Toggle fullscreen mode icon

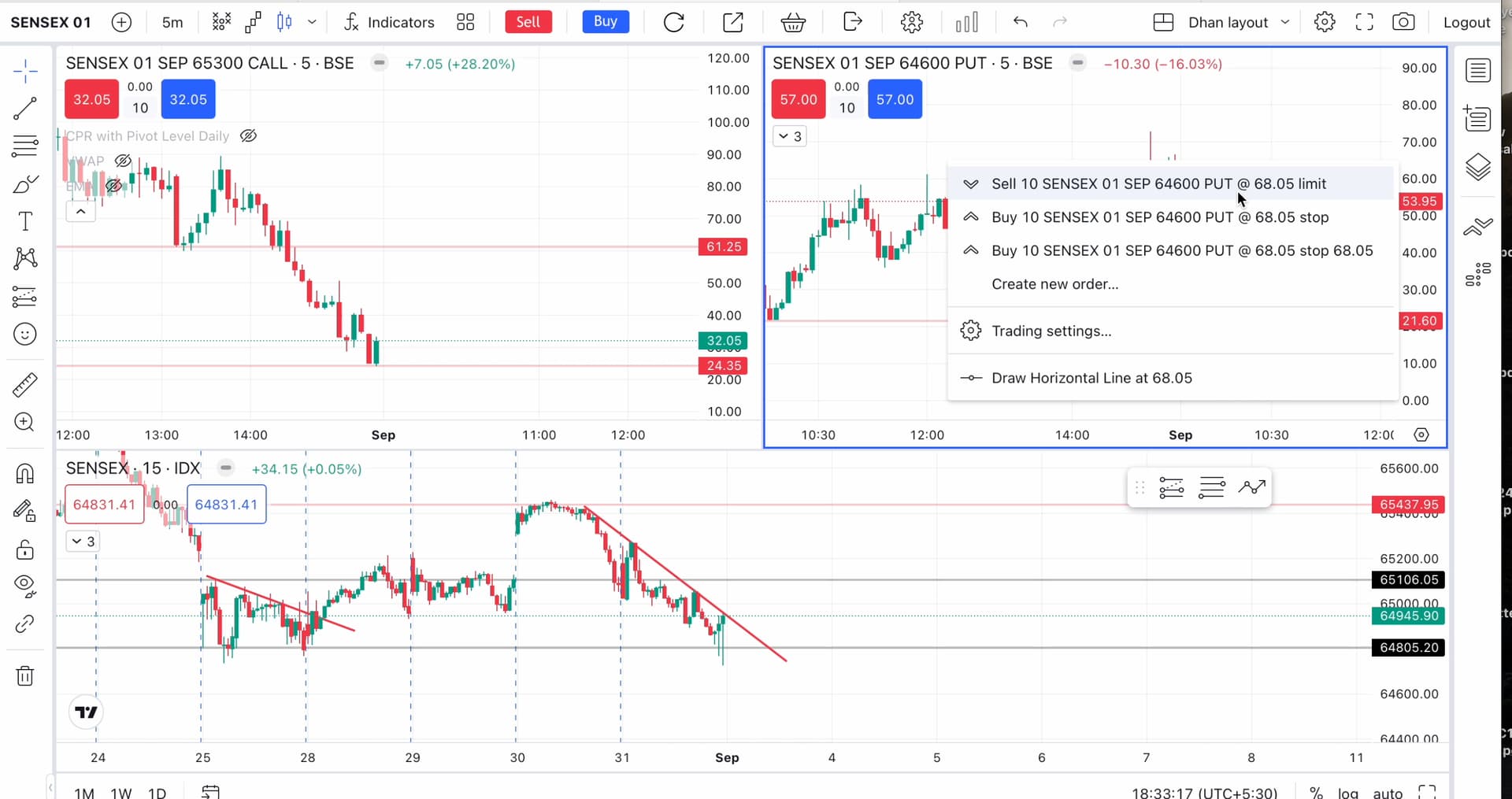1364,22
